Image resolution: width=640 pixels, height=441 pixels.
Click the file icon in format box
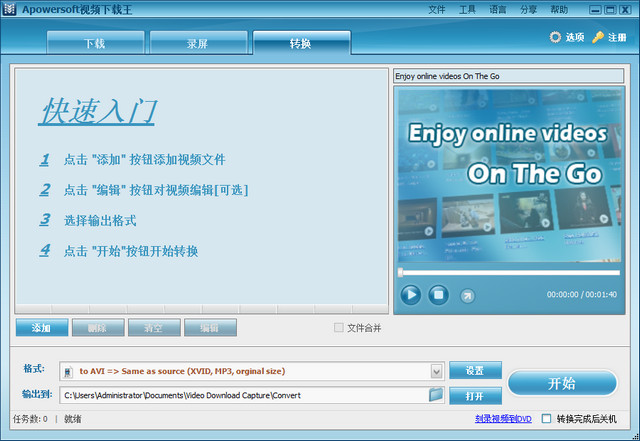[x=69, y=372]
